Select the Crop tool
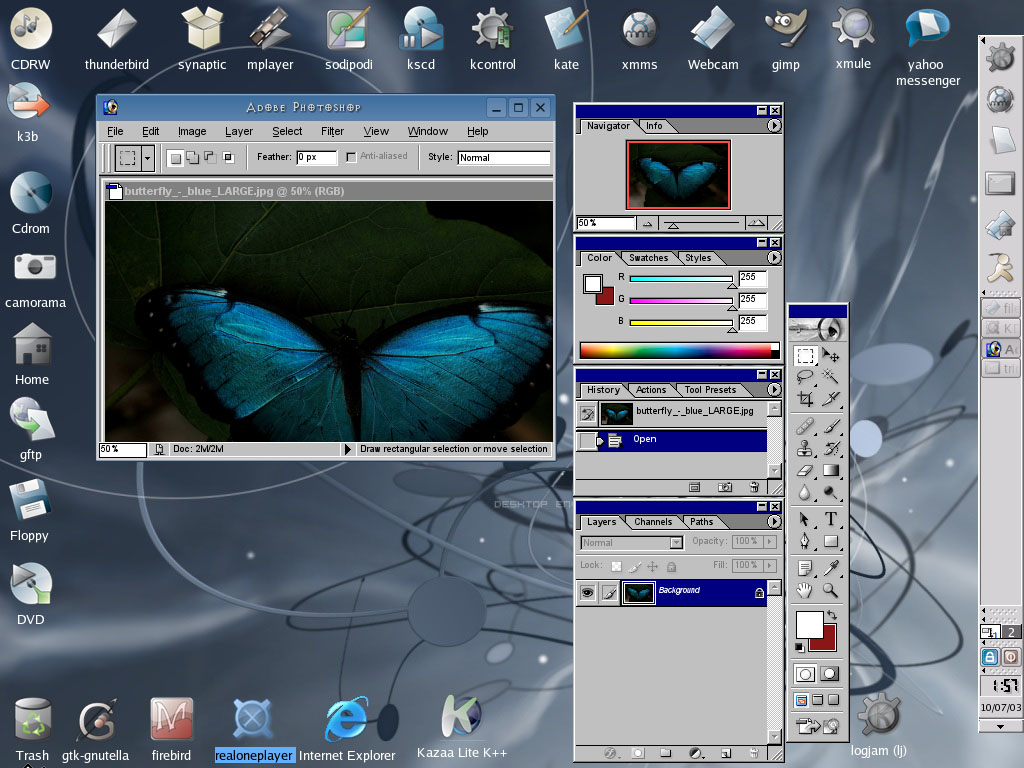 (805, 398)
